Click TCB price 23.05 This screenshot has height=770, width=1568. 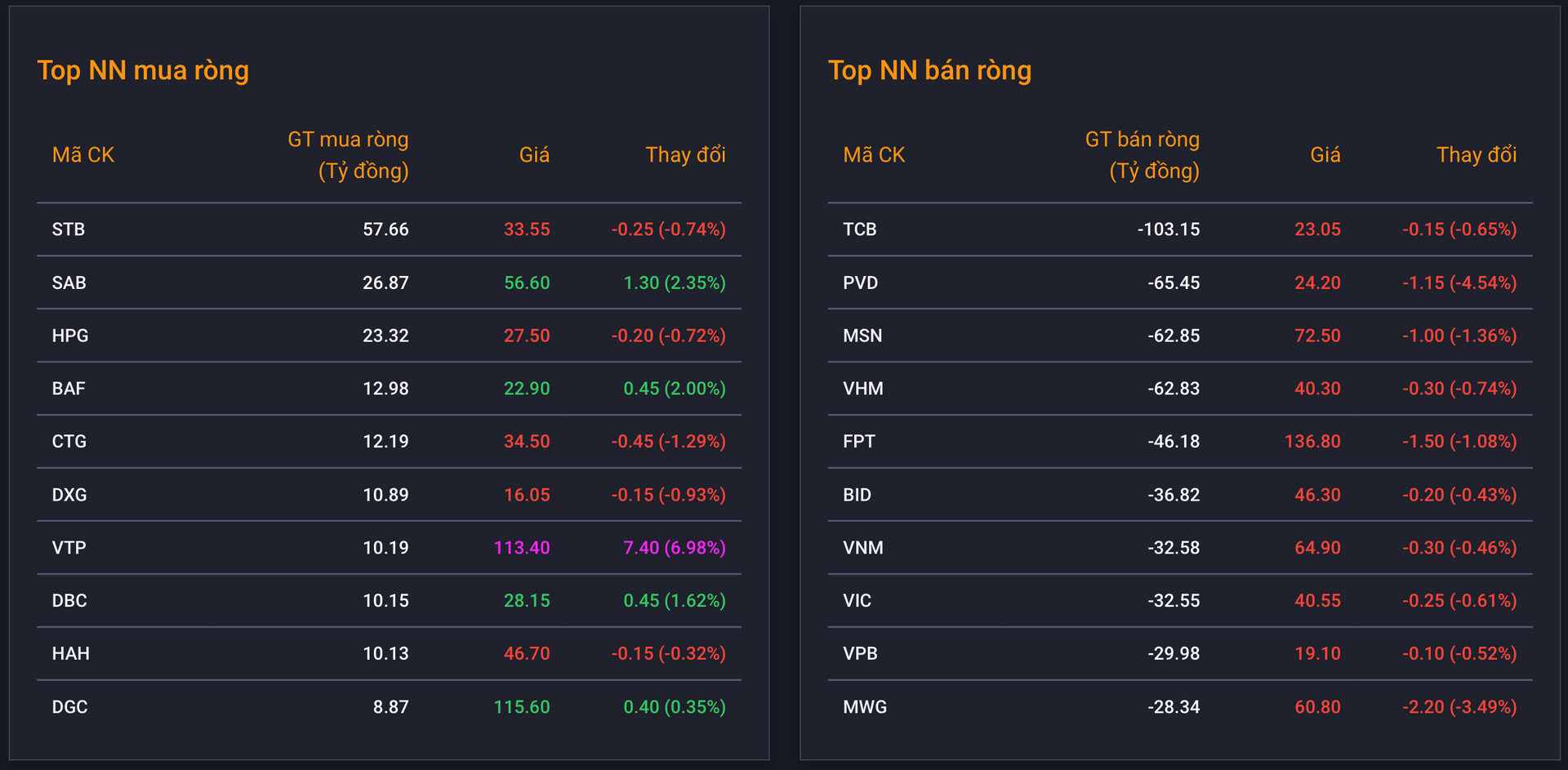coord(1317,229)
